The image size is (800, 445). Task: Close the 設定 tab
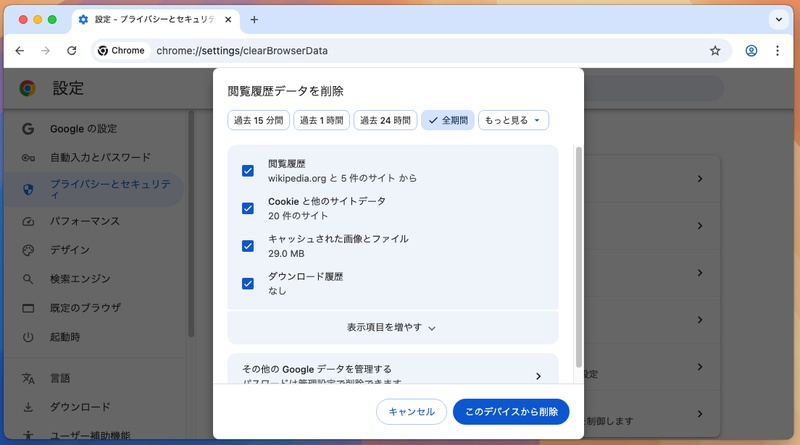click(x=228, y=19)
